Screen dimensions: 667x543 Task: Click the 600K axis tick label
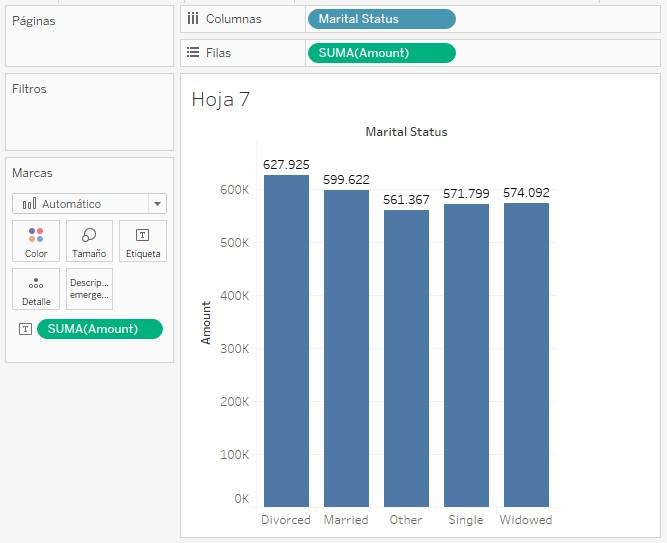(x=234, y=190)
